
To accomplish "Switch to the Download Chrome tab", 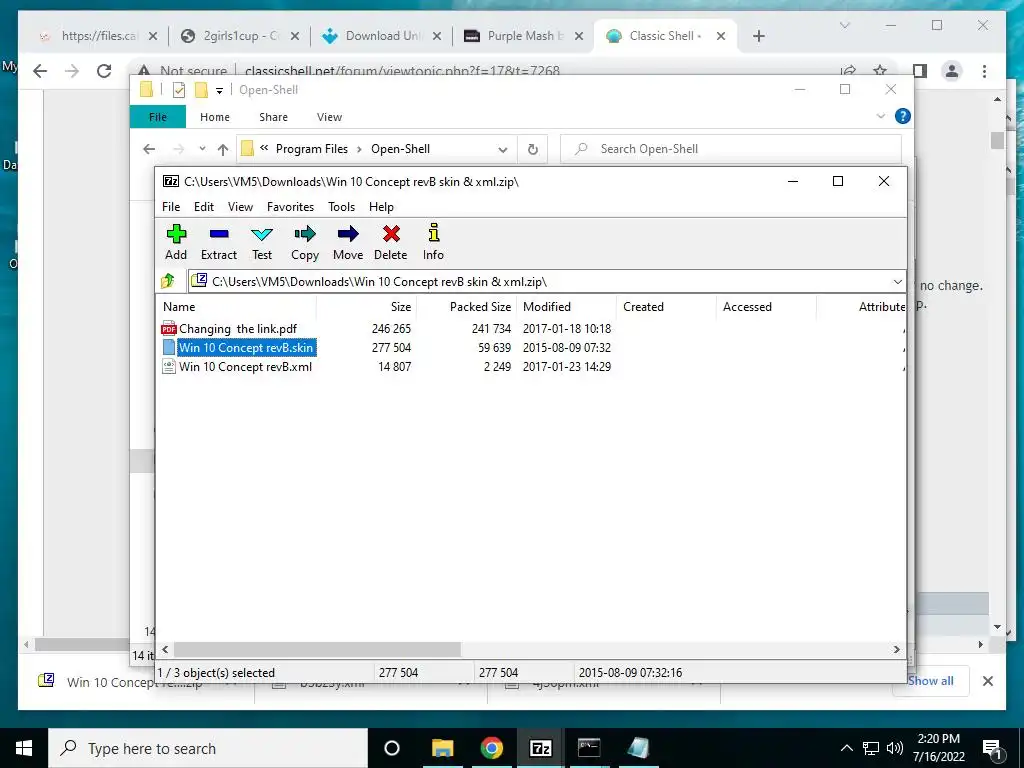I will pyautogui.click(x=381, y=36).
